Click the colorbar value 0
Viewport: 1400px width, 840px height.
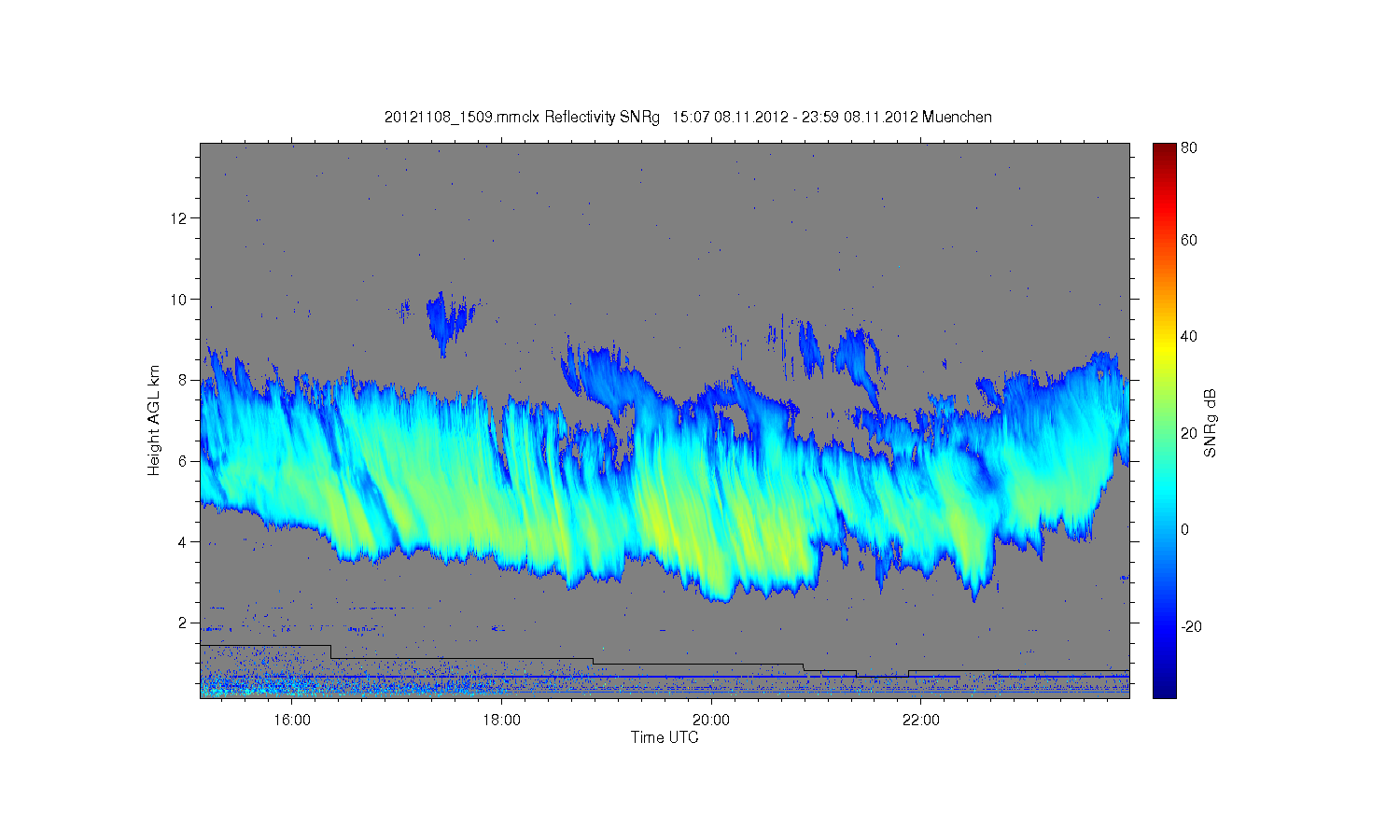click(1185, 530)
